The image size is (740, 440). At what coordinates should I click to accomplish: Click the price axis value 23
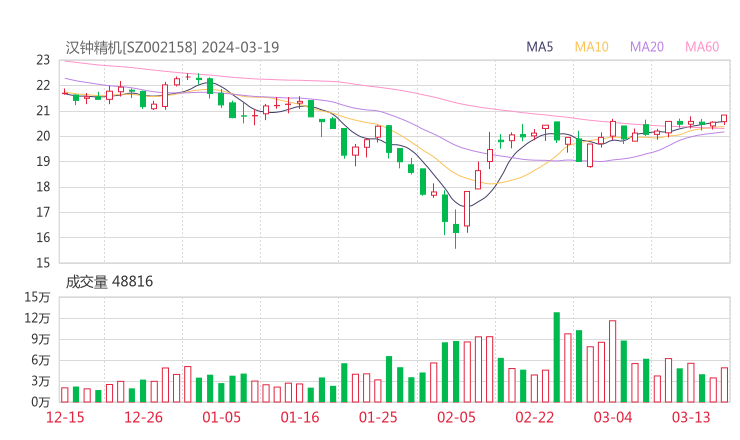coord(43,60)
